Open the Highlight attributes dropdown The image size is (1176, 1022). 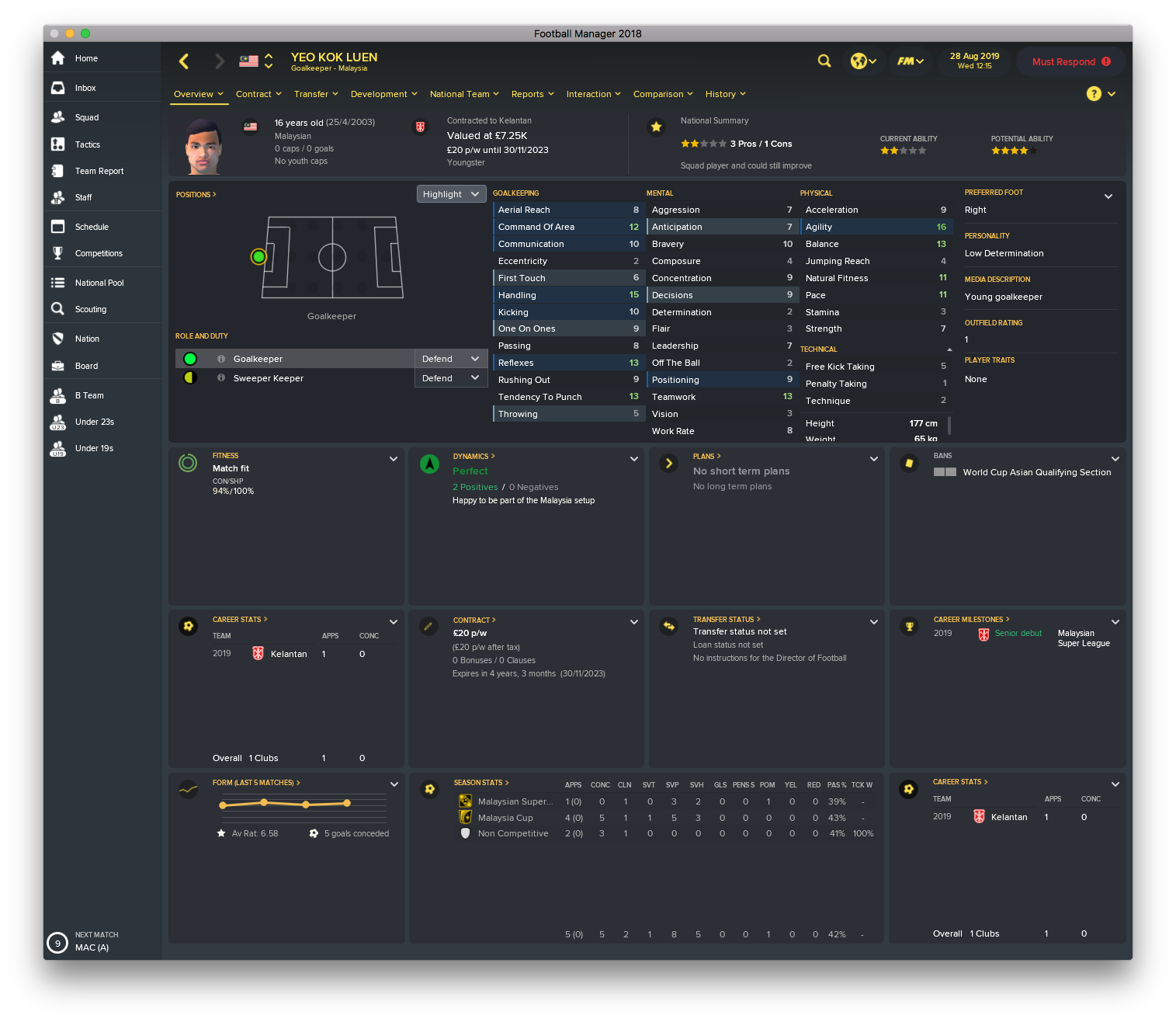[x=452, y=194]
